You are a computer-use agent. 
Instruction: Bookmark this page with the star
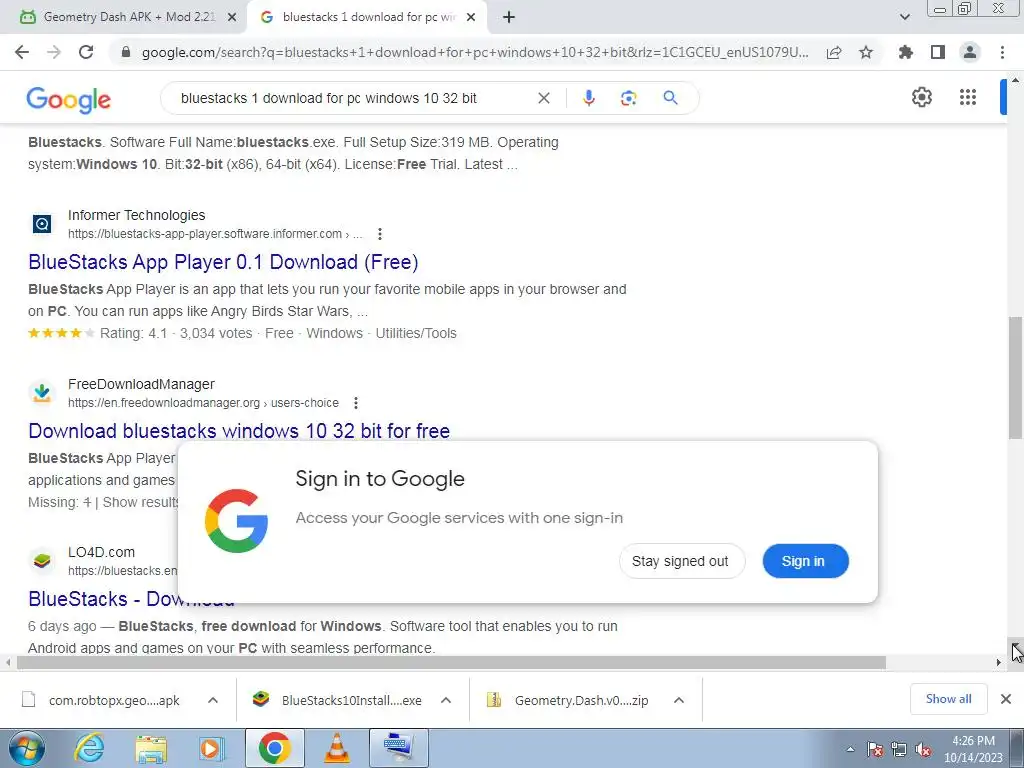tap(866, 52)
